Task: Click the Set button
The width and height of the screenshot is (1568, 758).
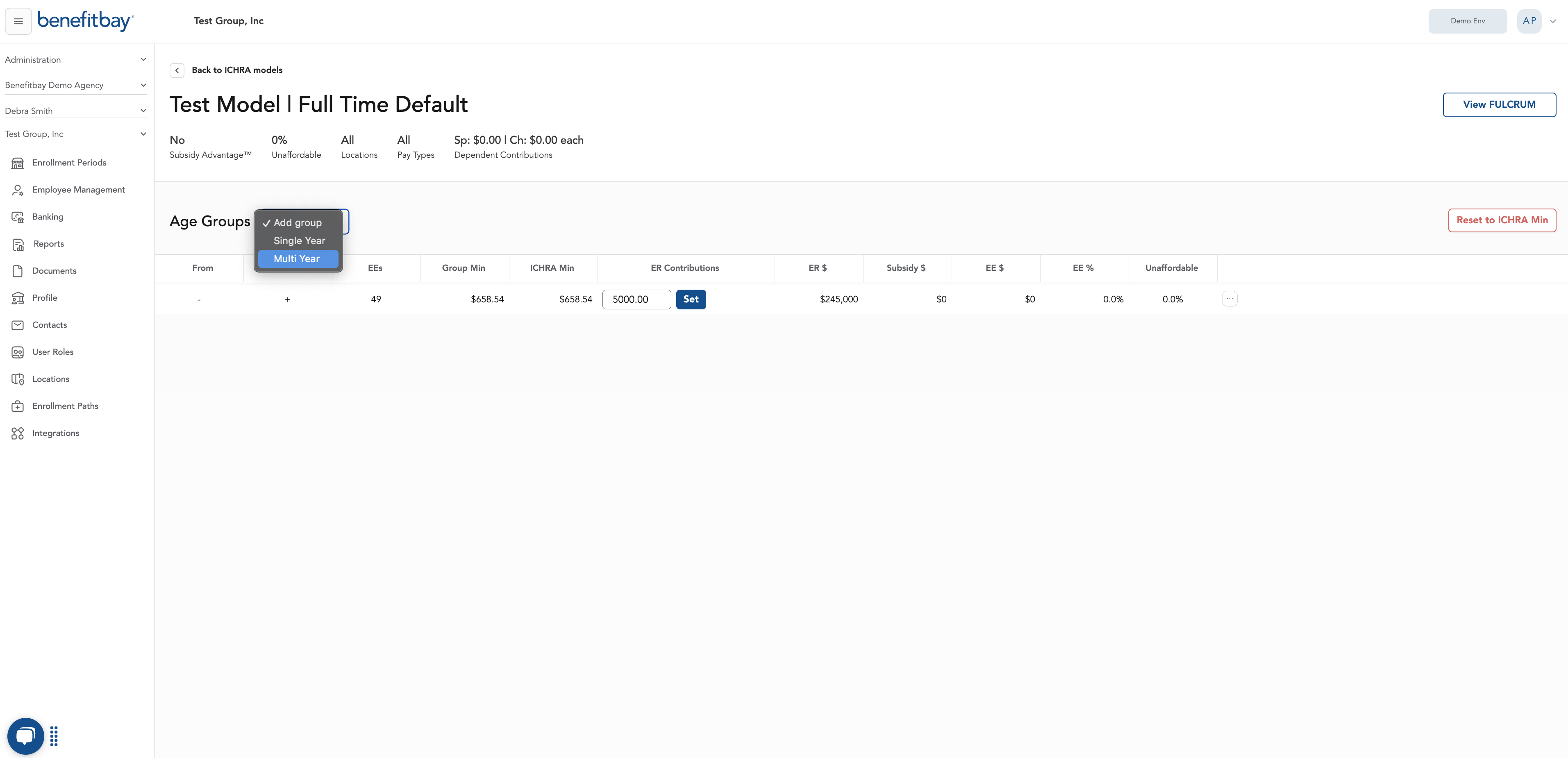Action: tap(691, 299)
